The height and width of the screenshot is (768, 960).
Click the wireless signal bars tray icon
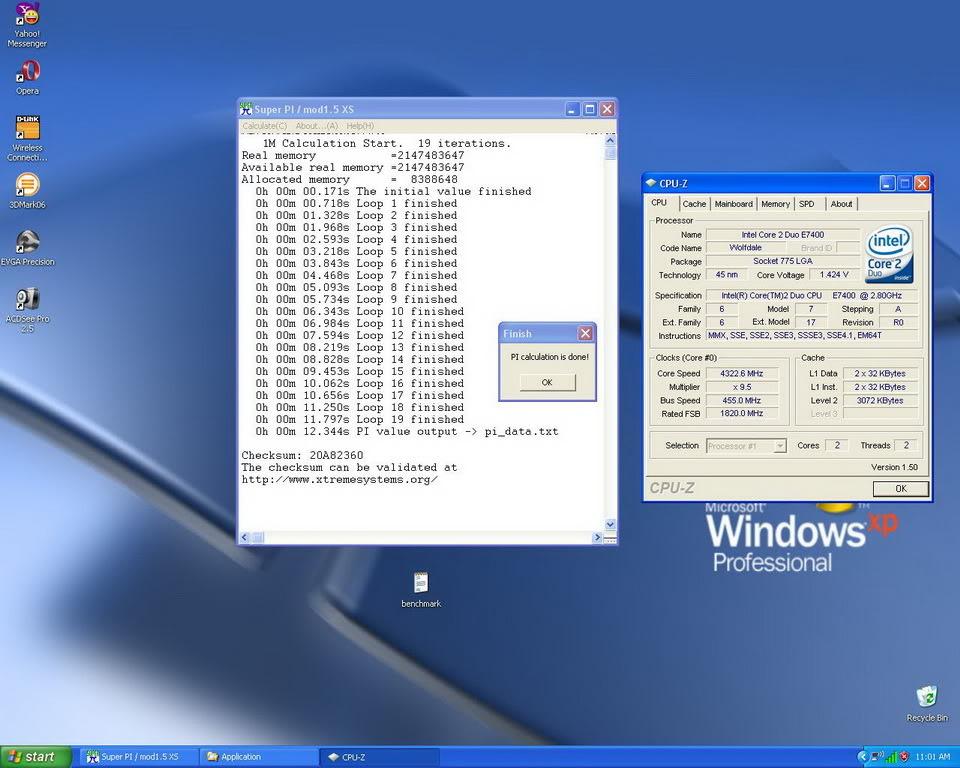[x=891, y=757]
